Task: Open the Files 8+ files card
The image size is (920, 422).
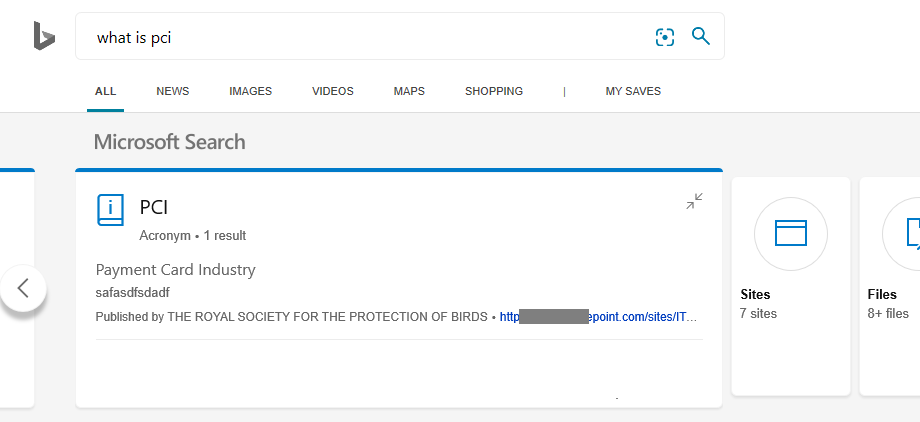Action: [890, 286]
